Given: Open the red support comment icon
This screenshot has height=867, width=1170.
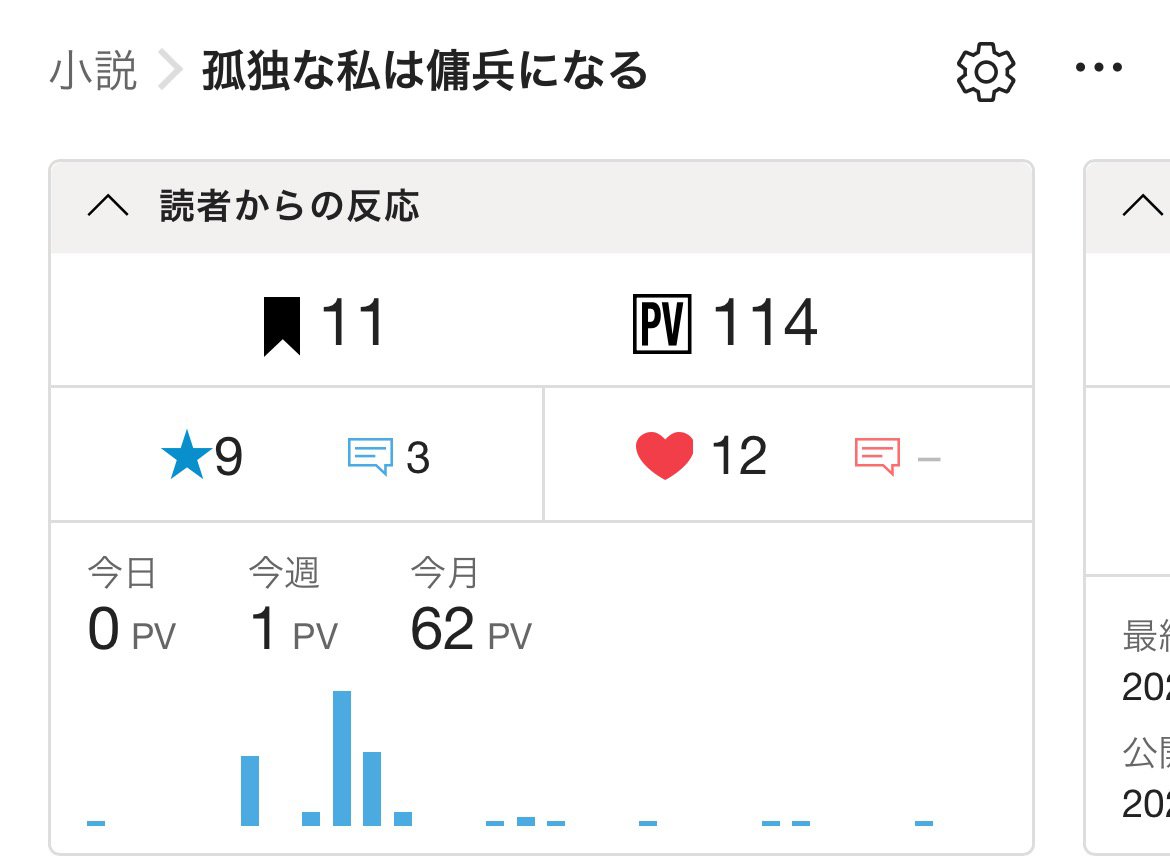Looking at the screenshot, I should [x=877, y=457].
